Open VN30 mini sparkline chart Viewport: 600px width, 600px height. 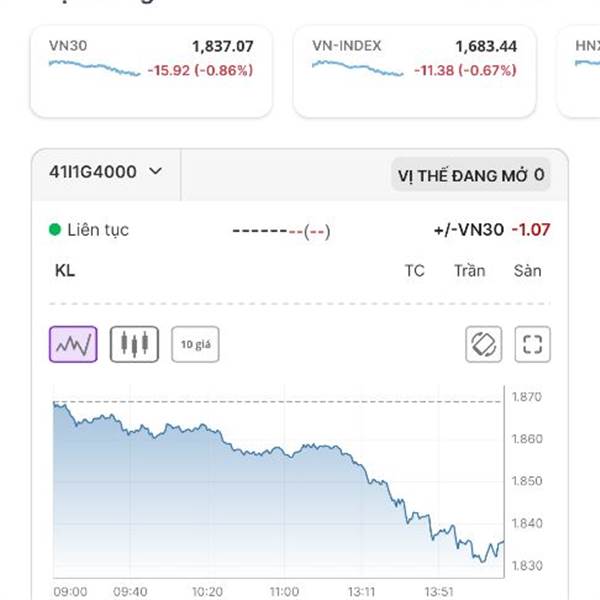tap(95, 68)
